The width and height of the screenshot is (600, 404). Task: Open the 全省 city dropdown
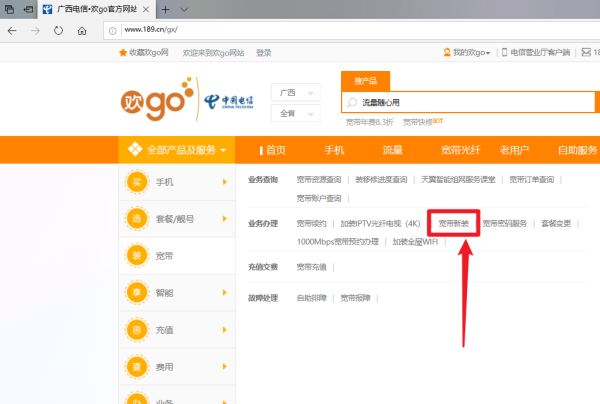(294, 114)
